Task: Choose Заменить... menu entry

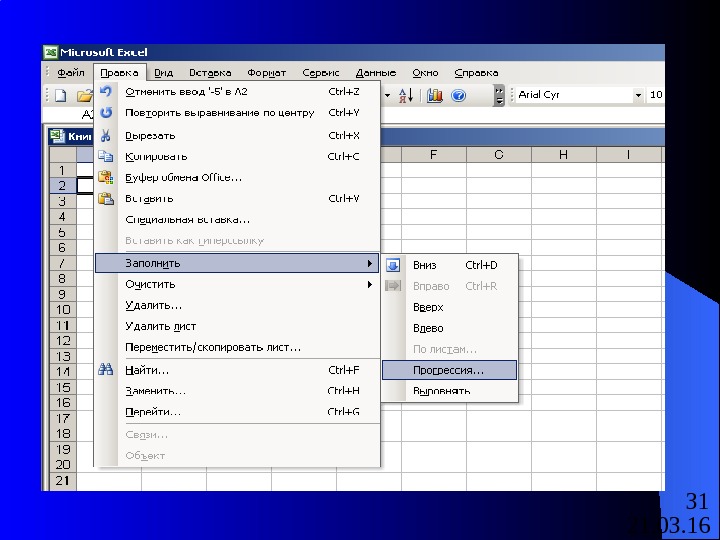Action: [237, 391]
